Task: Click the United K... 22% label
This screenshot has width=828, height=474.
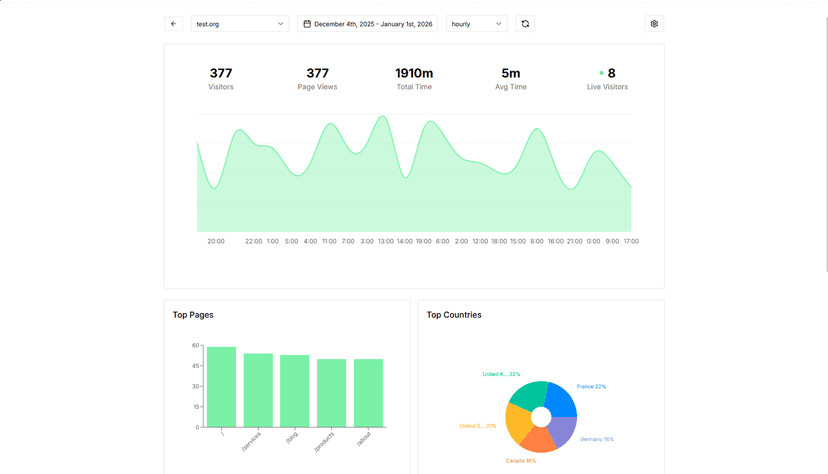Action: point(501,374)
